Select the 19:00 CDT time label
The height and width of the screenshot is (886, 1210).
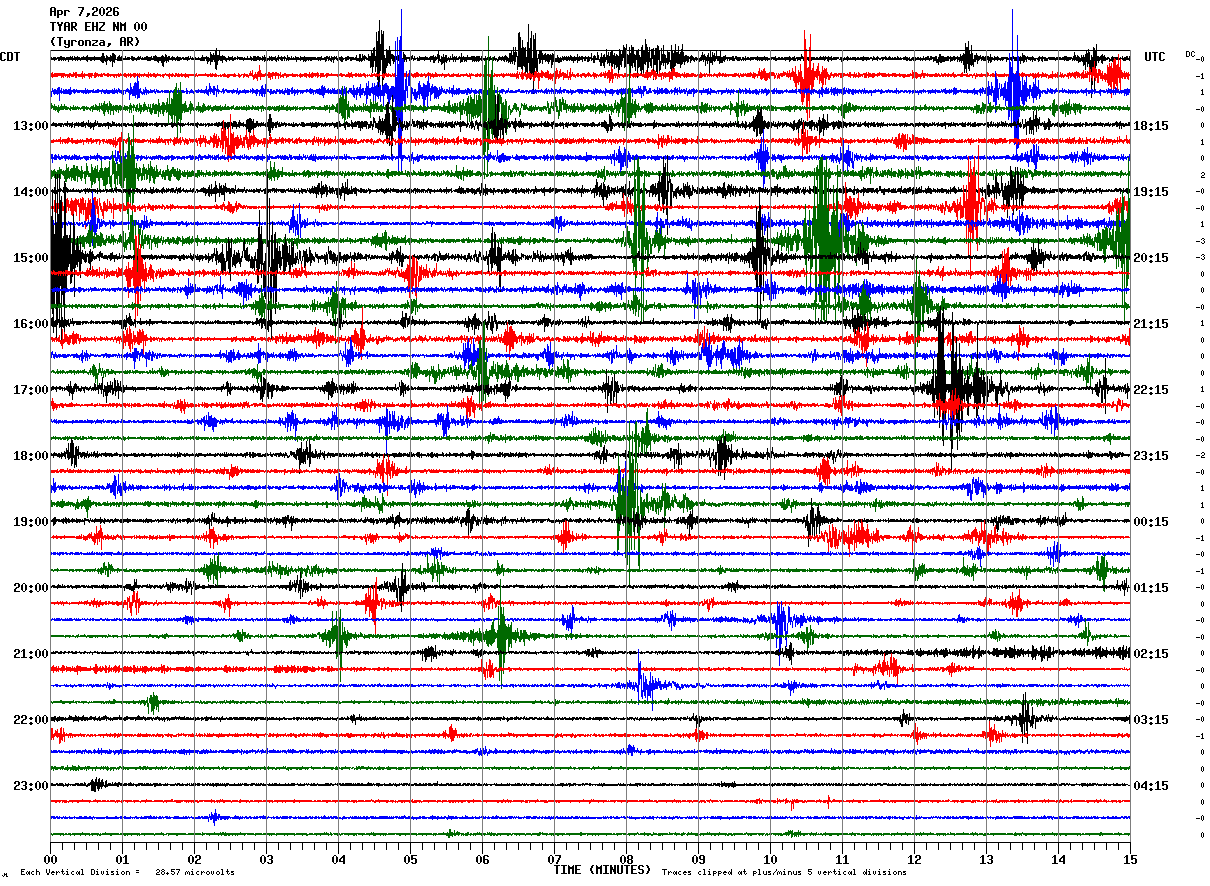point(31,522)
